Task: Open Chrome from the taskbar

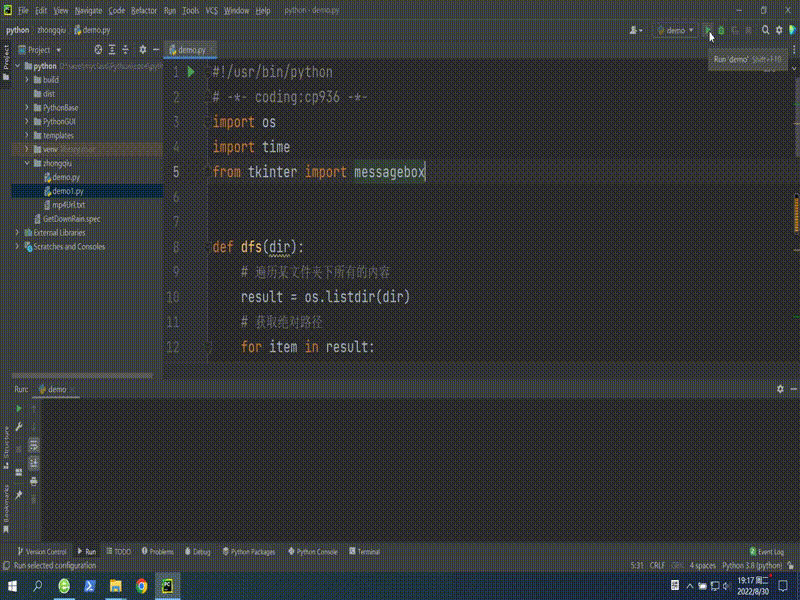Action: tap(141, 586)
